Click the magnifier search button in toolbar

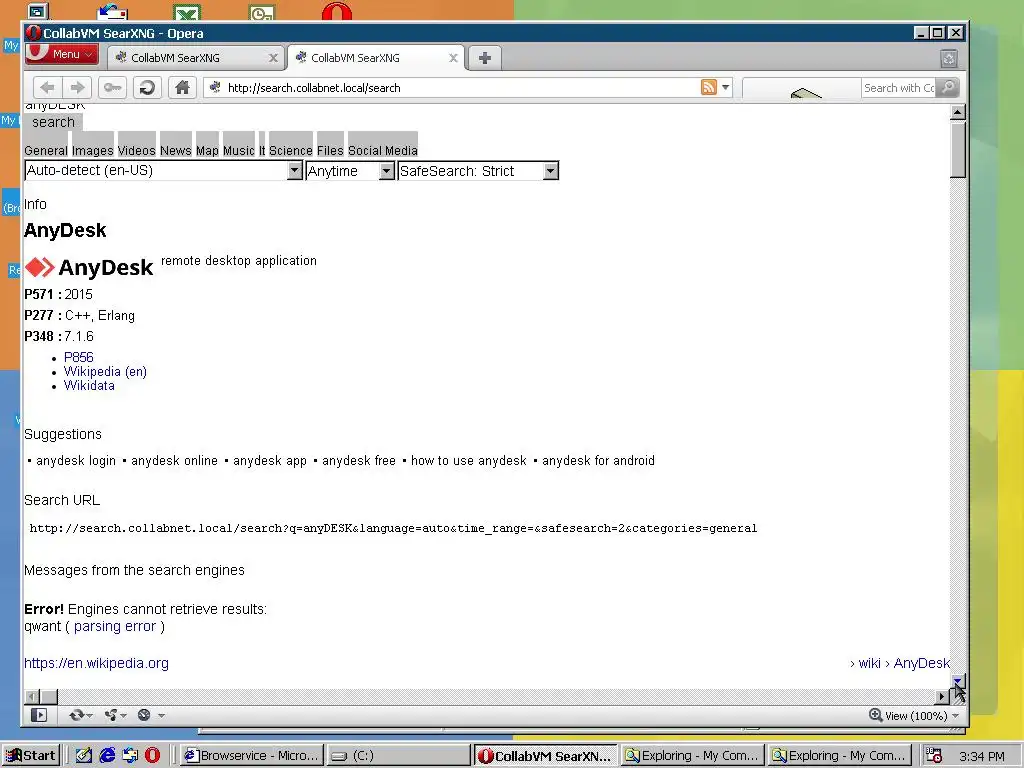click(x=948, y=88)
